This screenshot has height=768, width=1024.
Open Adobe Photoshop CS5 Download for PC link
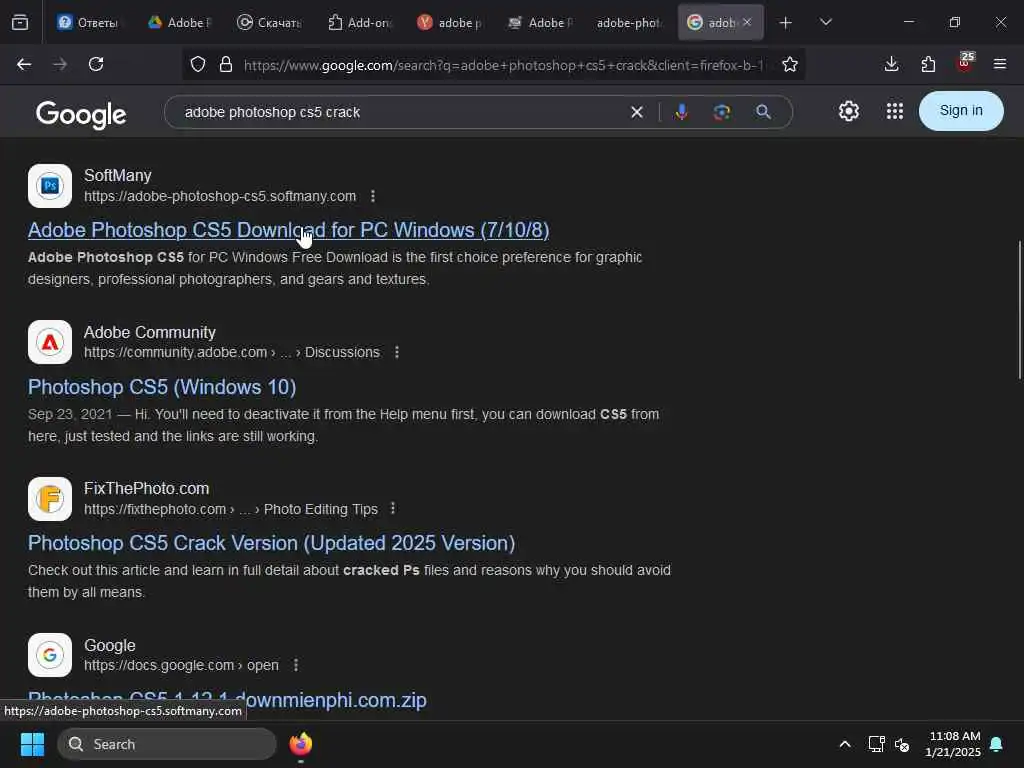289,230
